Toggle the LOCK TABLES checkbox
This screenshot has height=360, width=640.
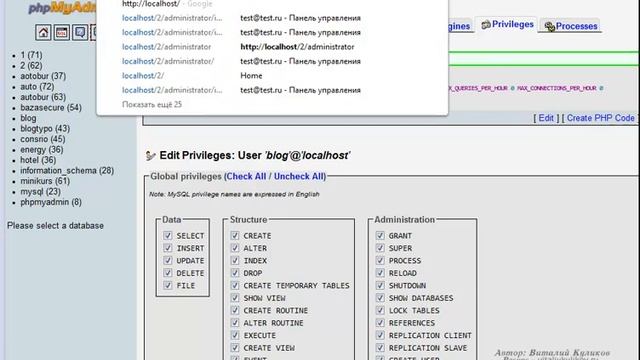click(x=380, y=310)
